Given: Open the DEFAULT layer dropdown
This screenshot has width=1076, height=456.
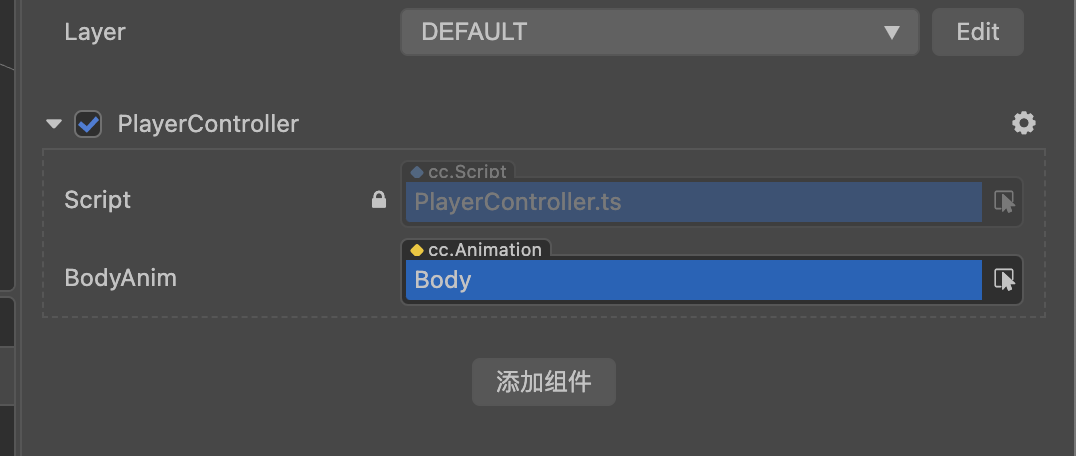Looking at the screenshot, I should 659,32.
